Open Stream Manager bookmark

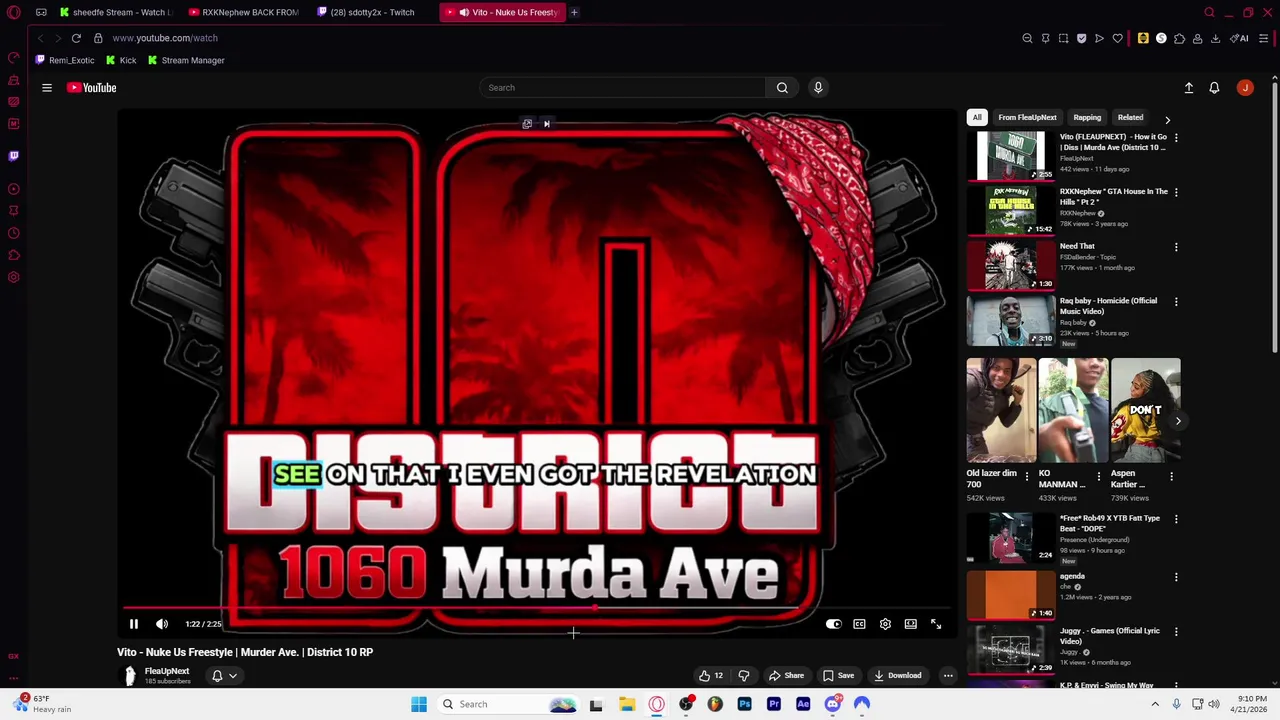click(186, 61)
